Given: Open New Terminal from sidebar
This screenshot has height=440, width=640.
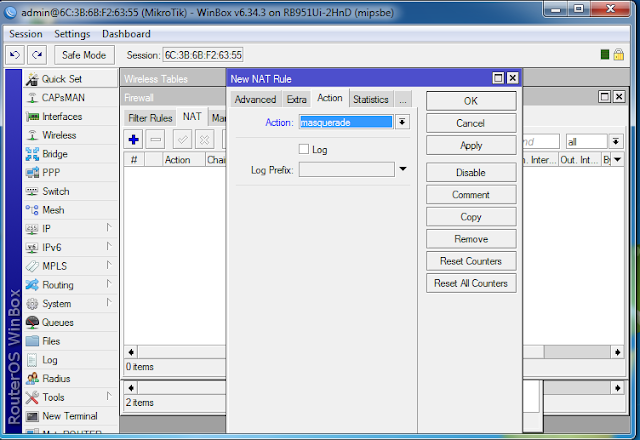Looking at the screenshot, I should coord(70,416).
